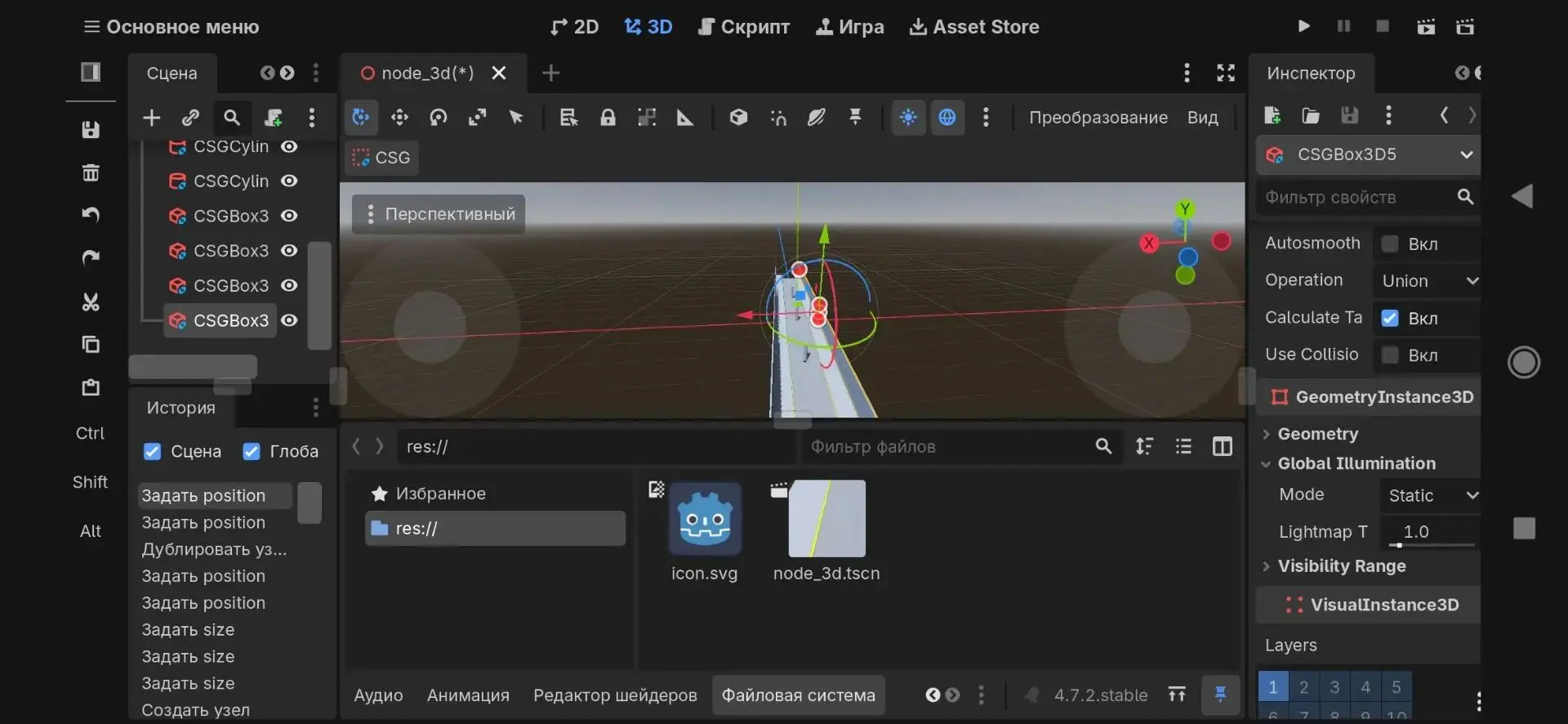Viewport: 1568px width, 724px height.
Task: Click the delete trash icon in sidebar
Action: (91, 172)
